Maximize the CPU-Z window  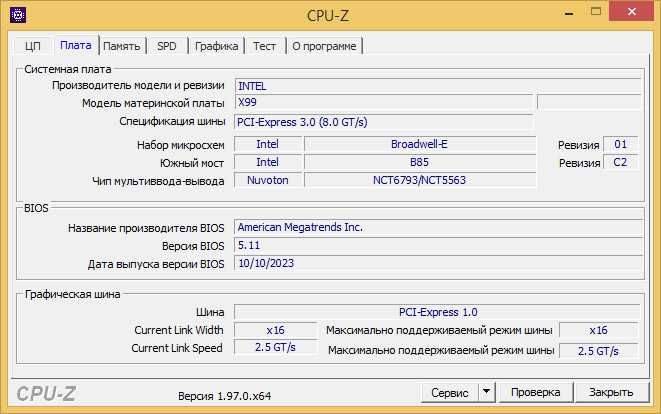(596, 12)
